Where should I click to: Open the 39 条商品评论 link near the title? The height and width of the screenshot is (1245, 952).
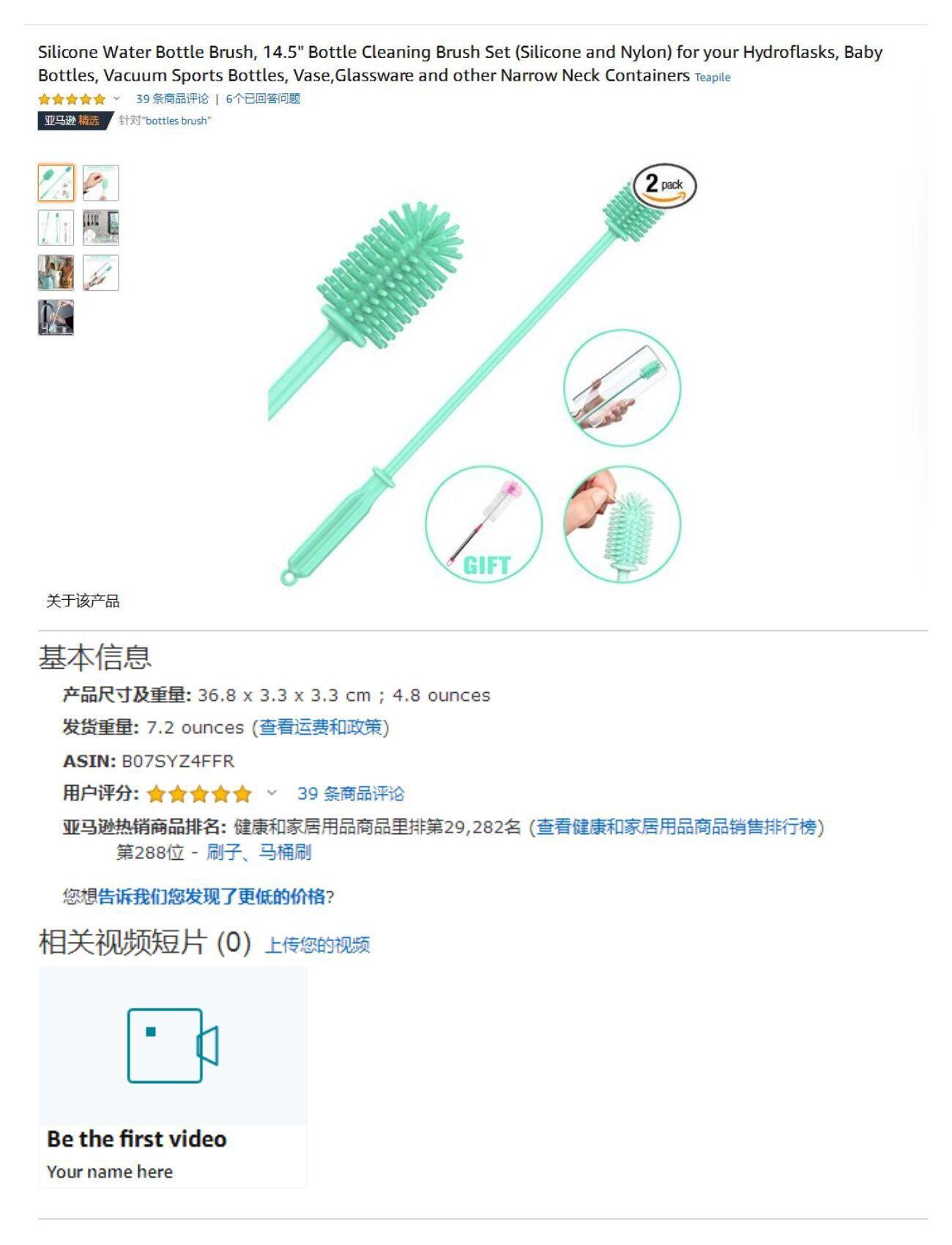(x=172, y=99)
